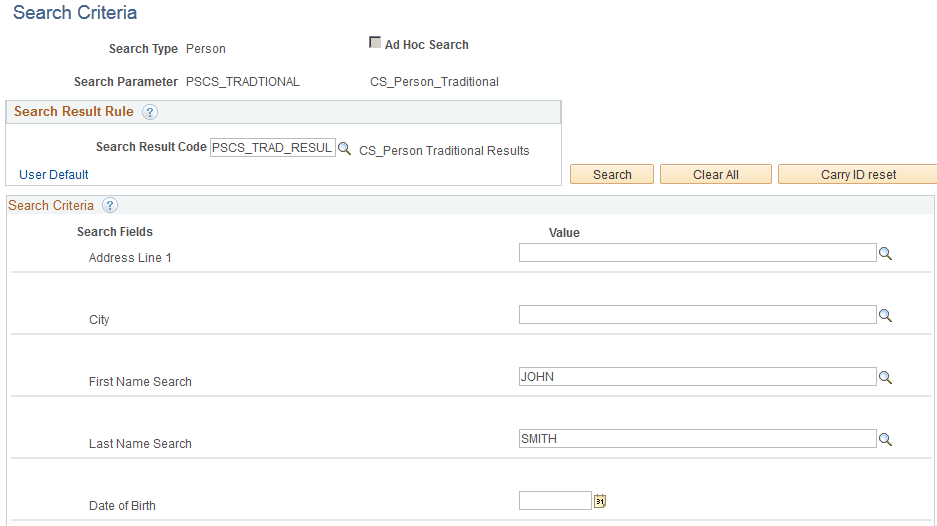Click the Date of Birth input field
The width and height of the screenshot is (937, 526).
(x=555, y=501)
